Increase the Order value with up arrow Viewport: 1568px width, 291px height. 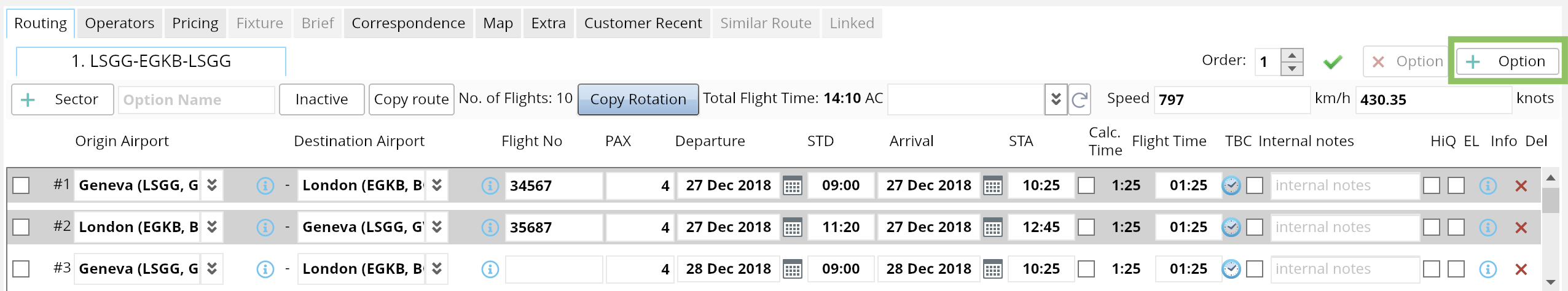pos(1292,55)
